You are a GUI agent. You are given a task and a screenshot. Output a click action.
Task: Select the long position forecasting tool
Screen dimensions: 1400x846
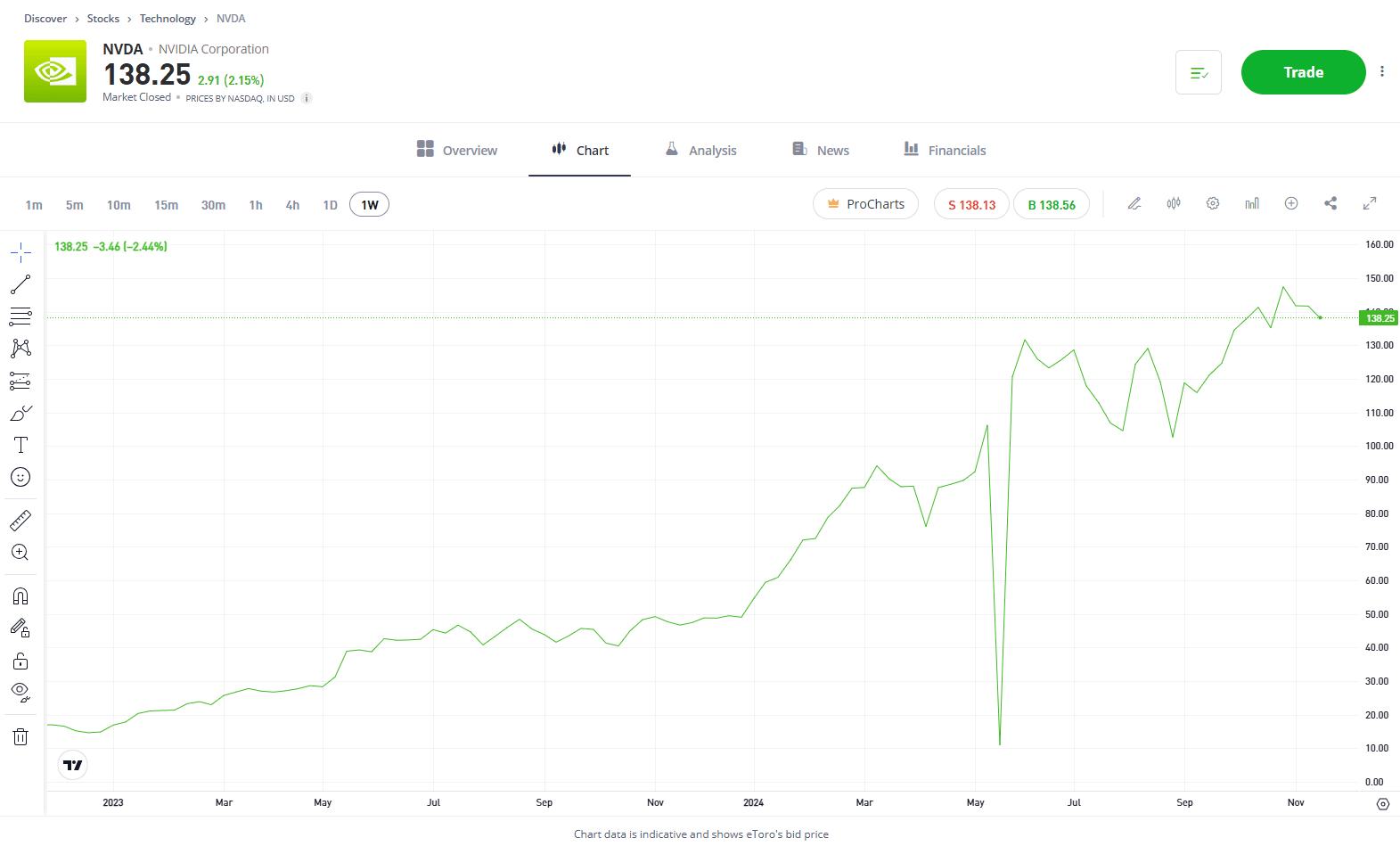coord(20,381)
